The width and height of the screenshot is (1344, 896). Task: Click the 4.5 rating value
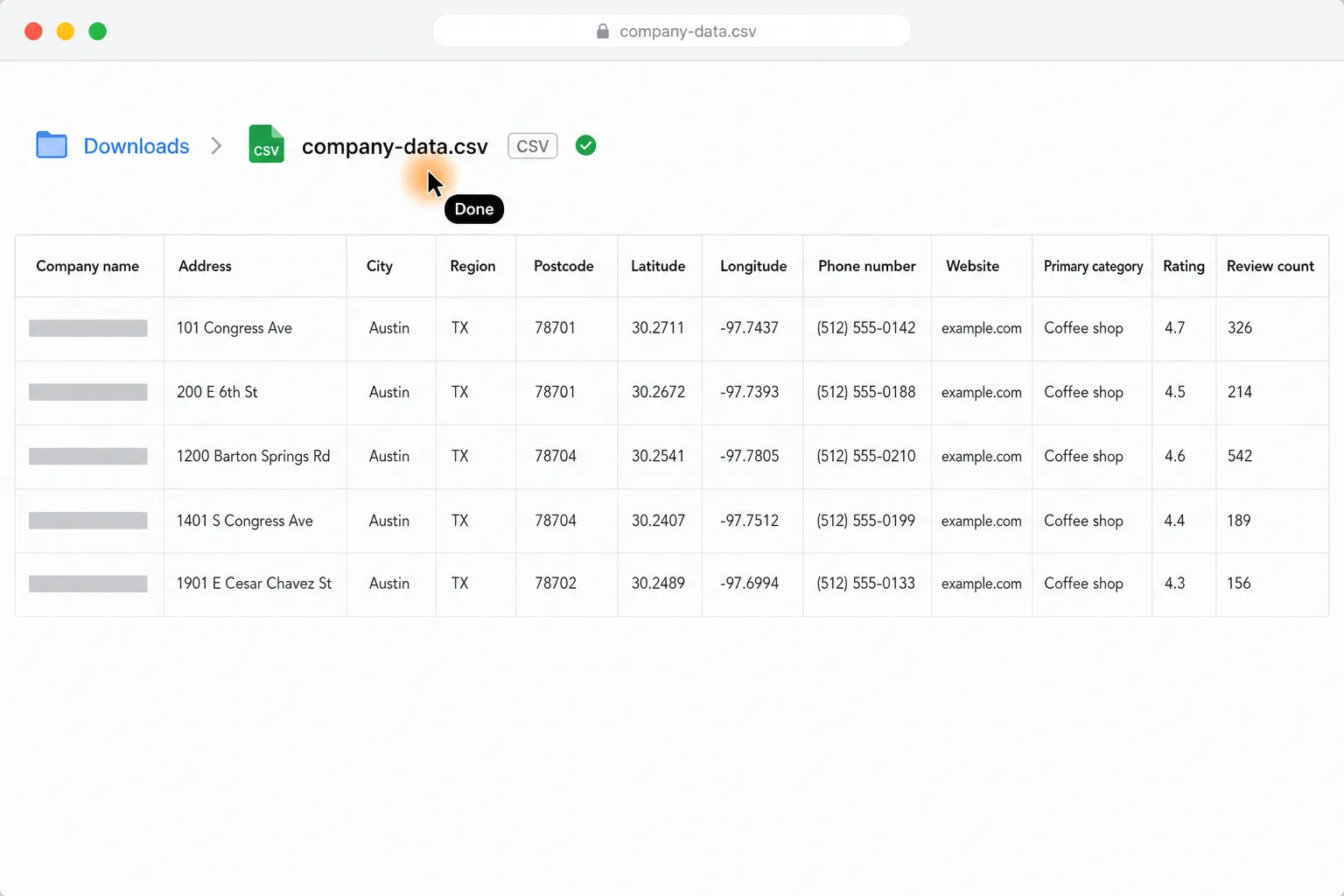pos(1174,392)
